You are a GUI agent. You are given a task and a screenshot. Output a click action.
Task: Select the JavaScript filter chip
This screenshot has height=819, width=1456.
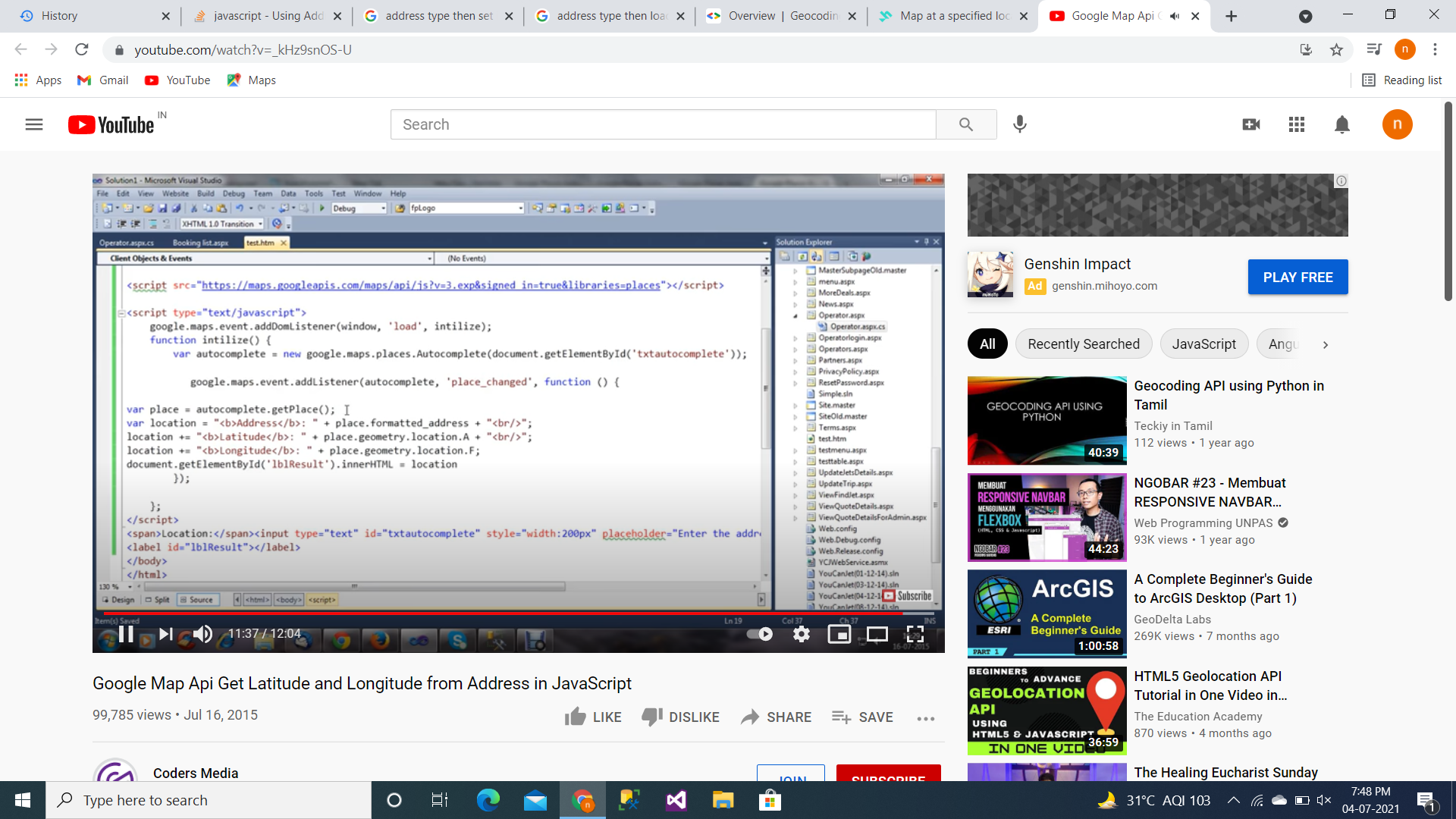(1203, 344)
